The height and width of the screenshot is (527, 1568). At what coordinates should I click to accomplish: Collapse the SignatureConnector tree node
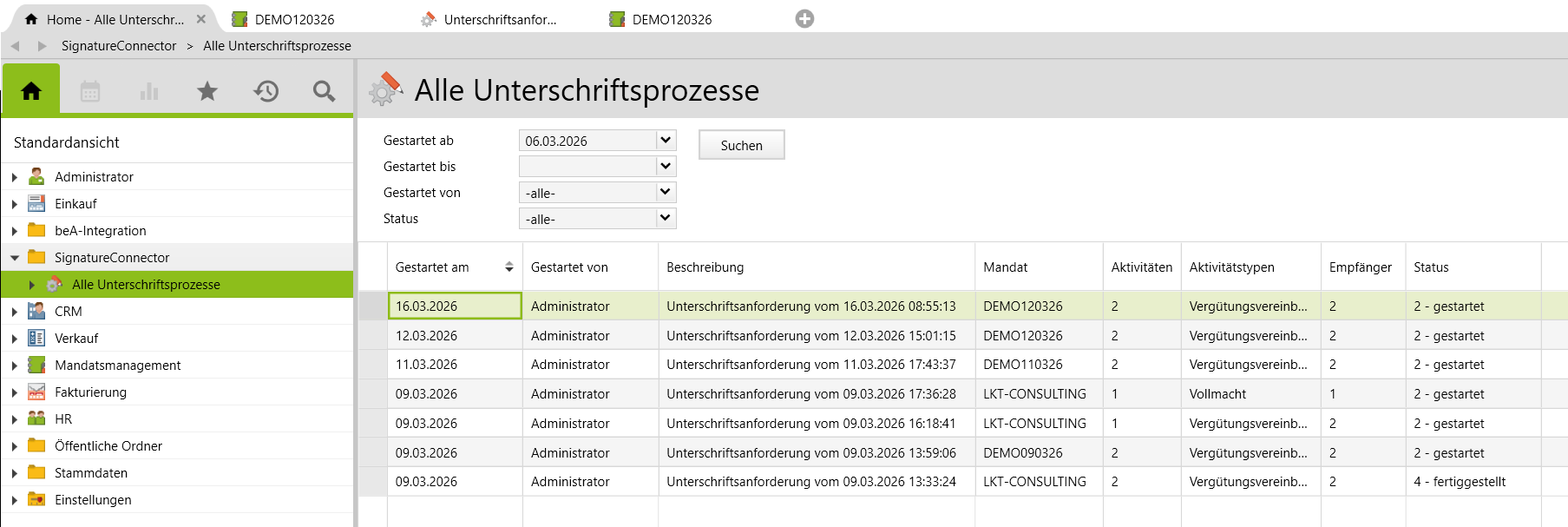[x=15, y=258]
